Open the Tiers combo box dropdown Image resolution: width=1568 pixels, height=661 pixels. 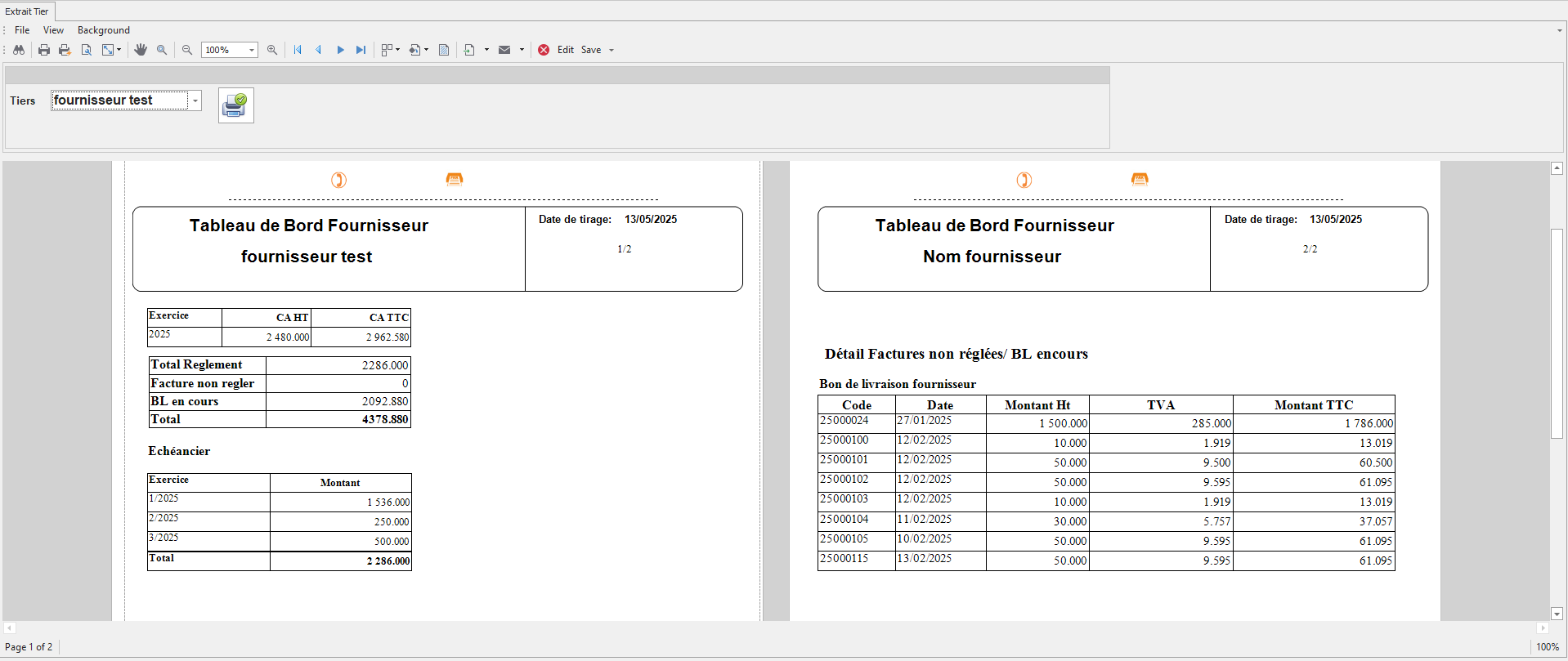pyautogui.click(x=195, y=100)
